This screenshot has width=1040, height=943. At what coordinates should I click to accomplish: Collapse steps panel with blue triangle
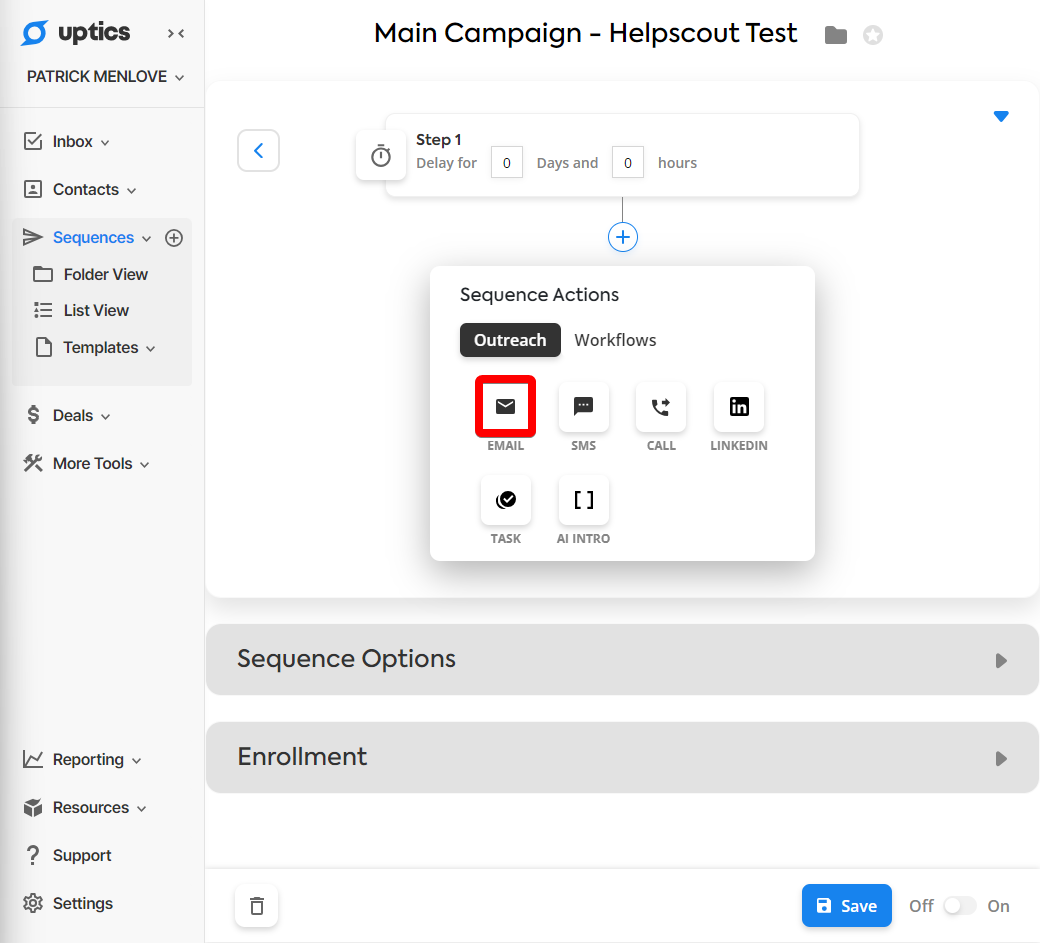click(x=1001, y=117)
